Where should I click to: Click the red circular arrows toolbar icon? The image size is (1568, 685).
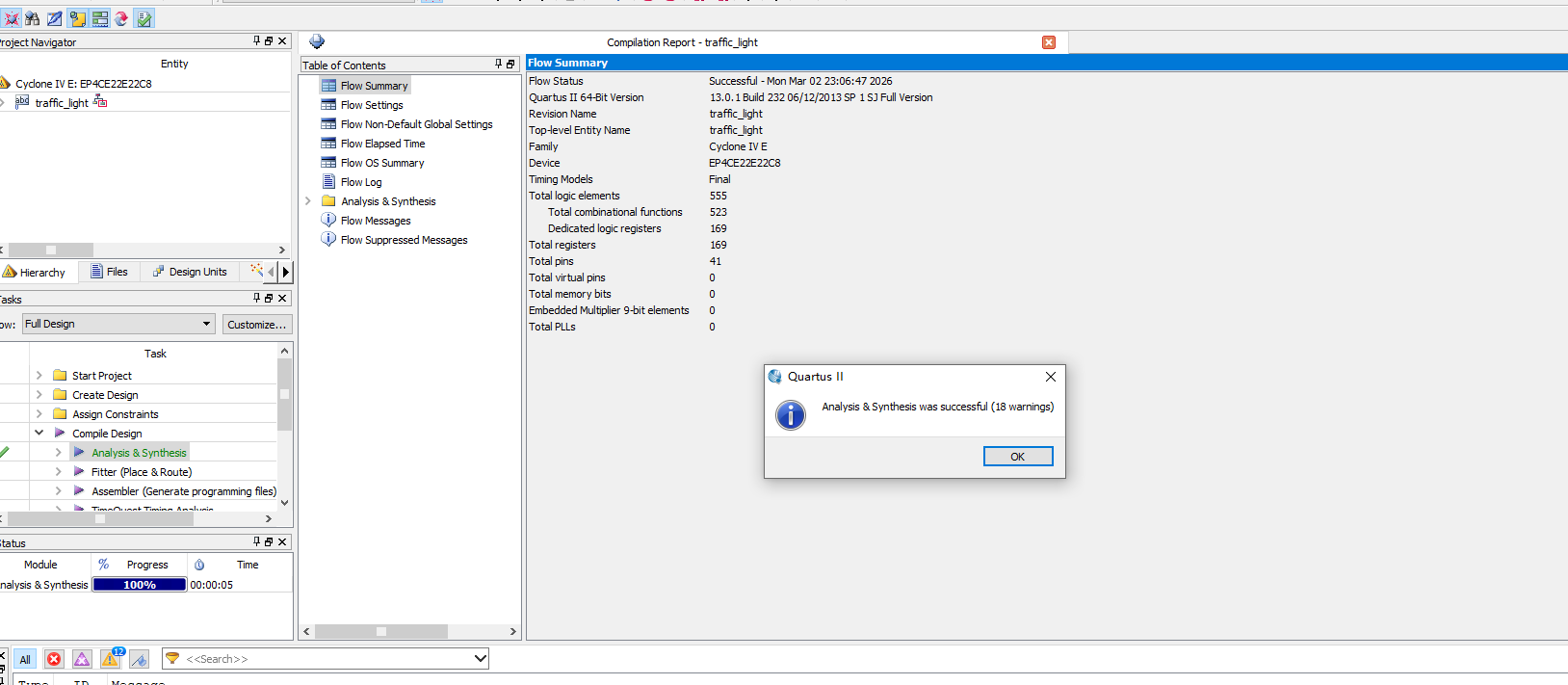pos(121,18)
